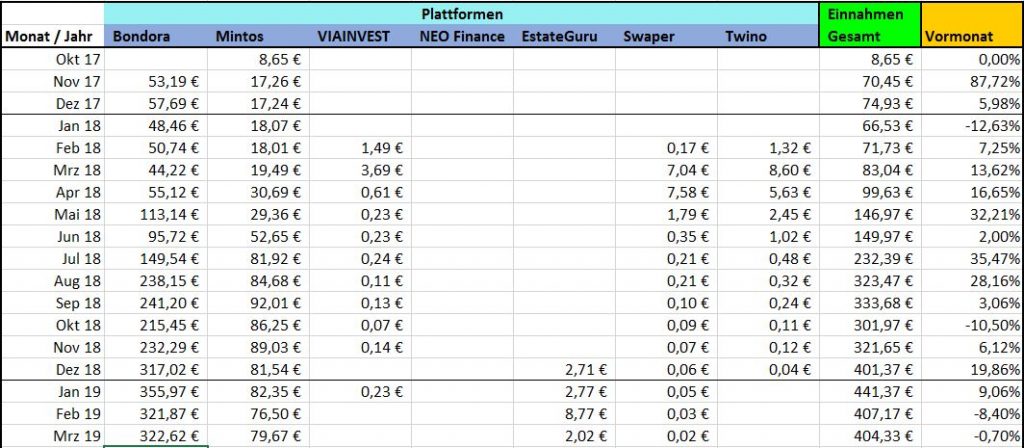Image resolution: width=1024 pixels, height=448 pixels.
Task: Click Vormonat cell -8,40% for Feb 19
Action: [x=972, y=414]
